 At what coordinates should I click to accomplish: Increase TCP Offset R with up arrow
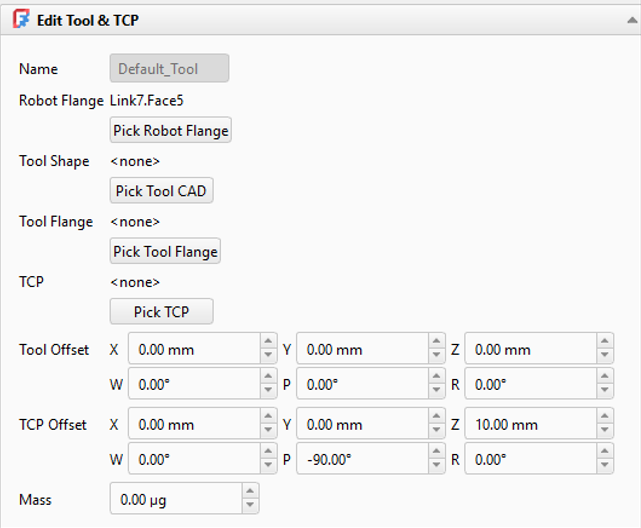click(605, 451)
